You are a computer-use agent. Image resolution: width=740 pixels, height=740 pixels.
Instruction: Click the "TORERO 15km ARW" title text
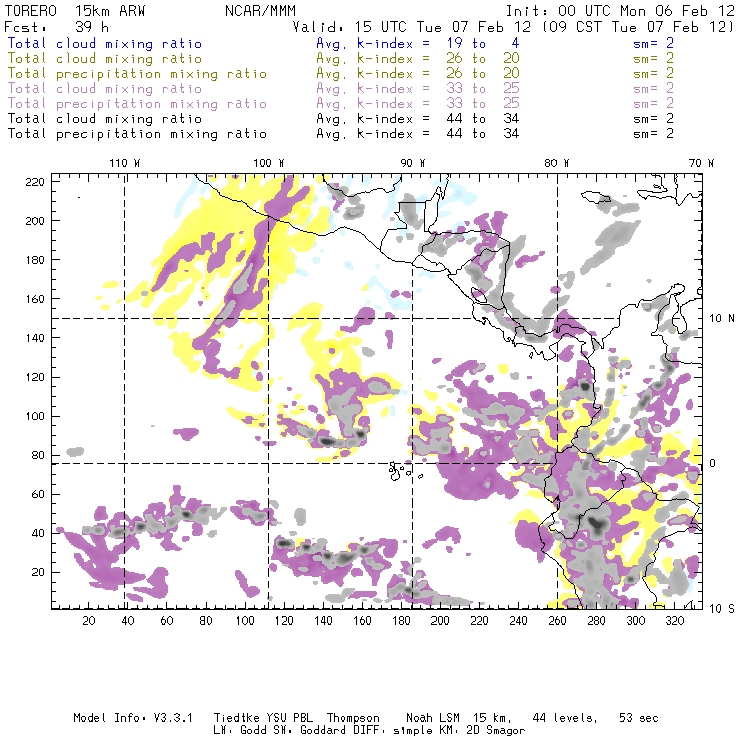75,11
